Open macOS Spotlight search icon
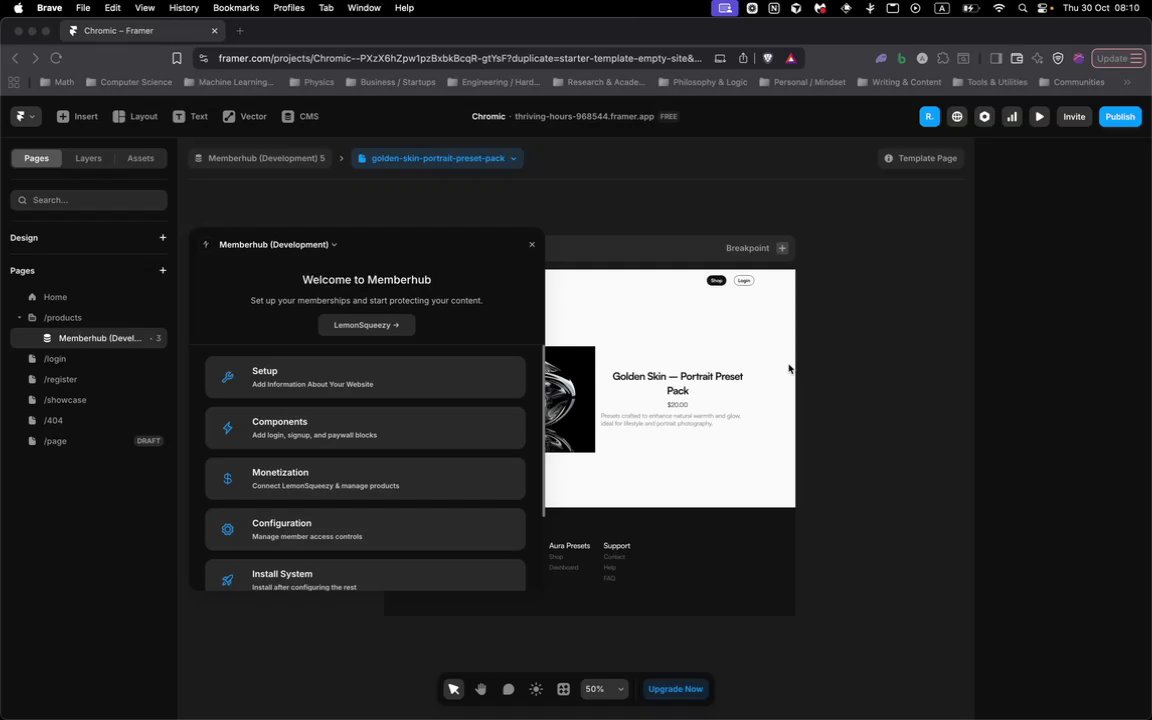This screenshot has height=720, width=1152. (x=1022, y=8)
